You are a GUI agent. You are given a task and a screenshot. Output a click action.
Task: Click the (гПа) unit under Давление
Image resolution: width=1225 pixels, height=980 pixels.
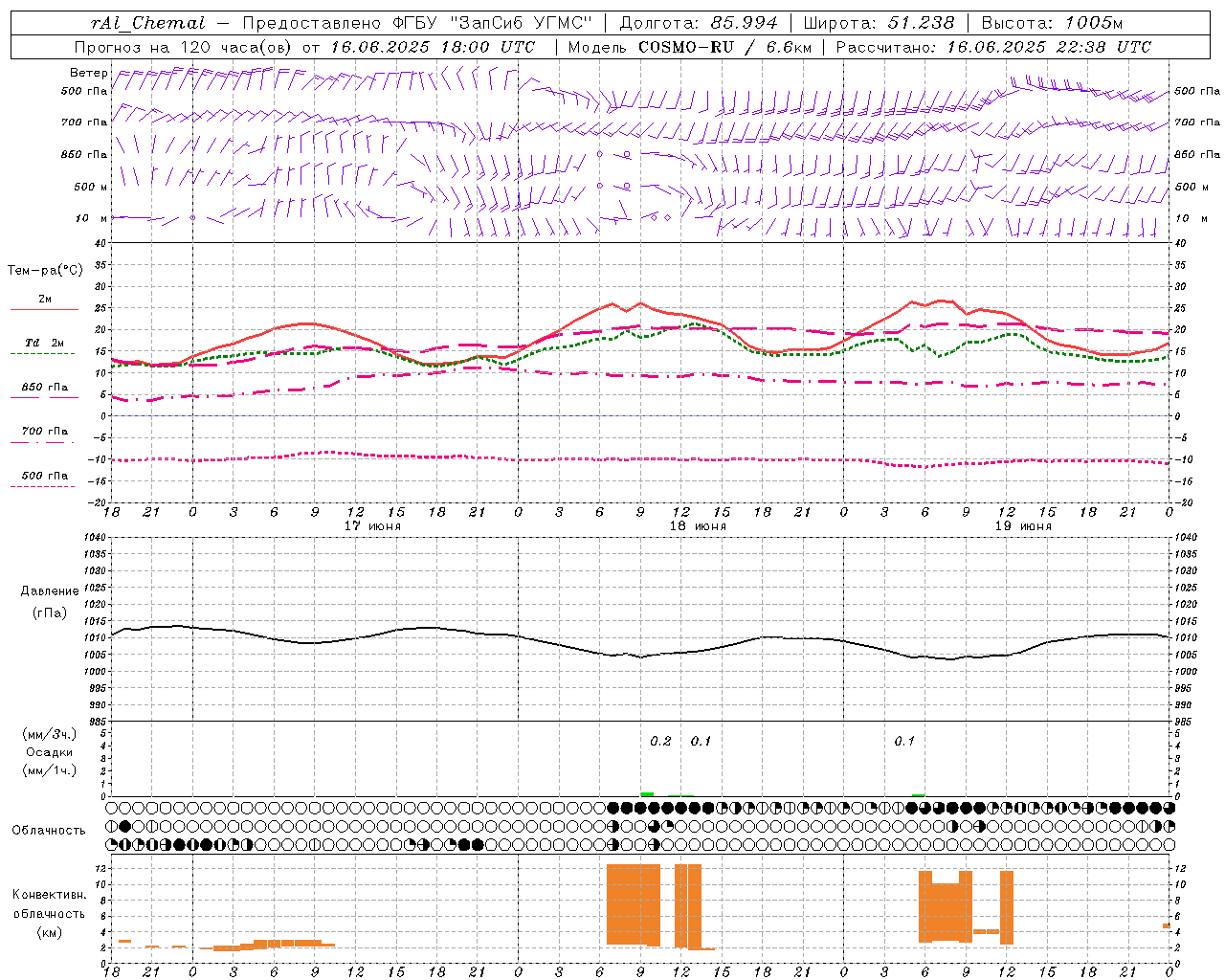coord(50,612)
